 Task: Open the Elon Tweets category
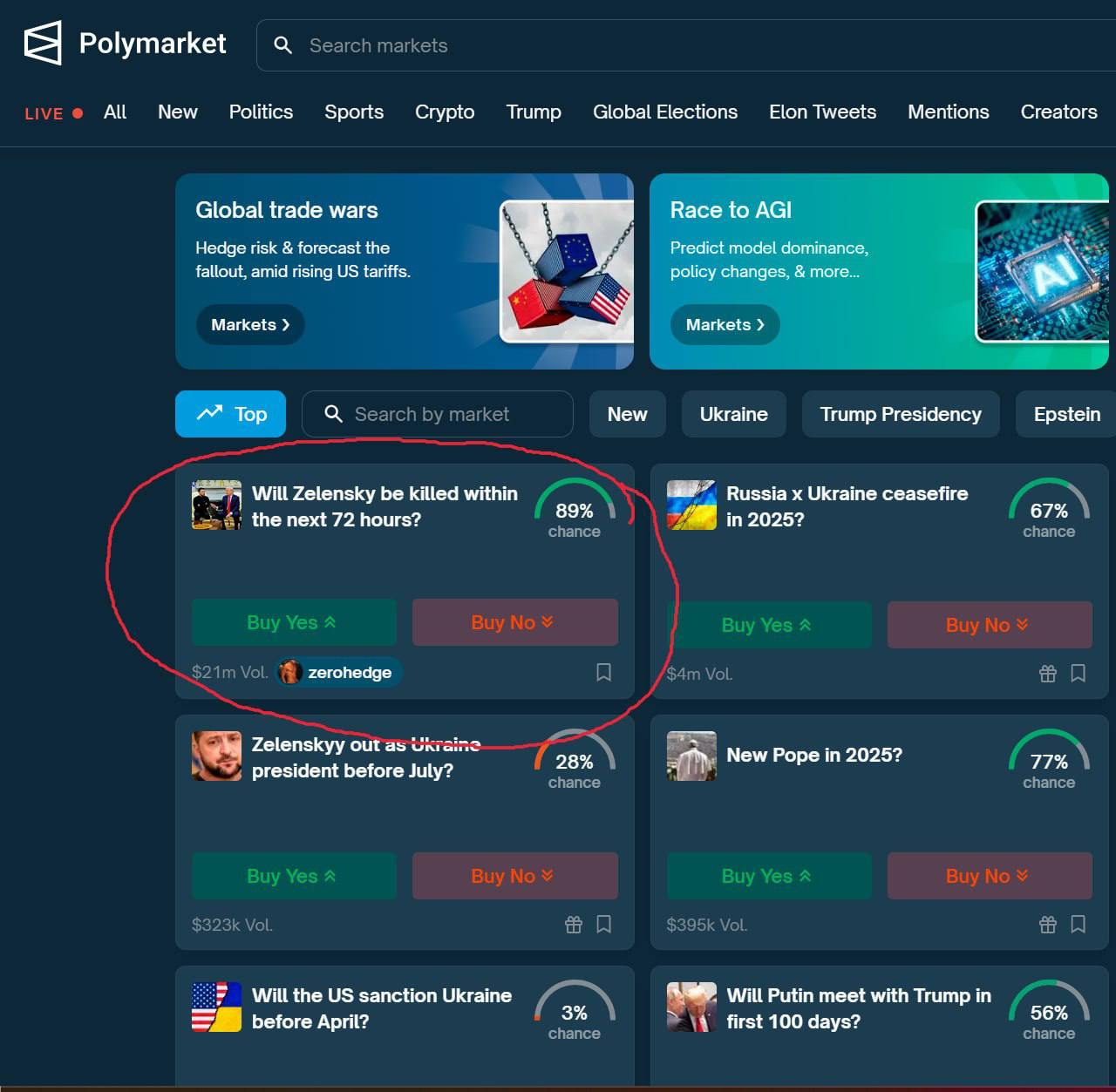822,112
